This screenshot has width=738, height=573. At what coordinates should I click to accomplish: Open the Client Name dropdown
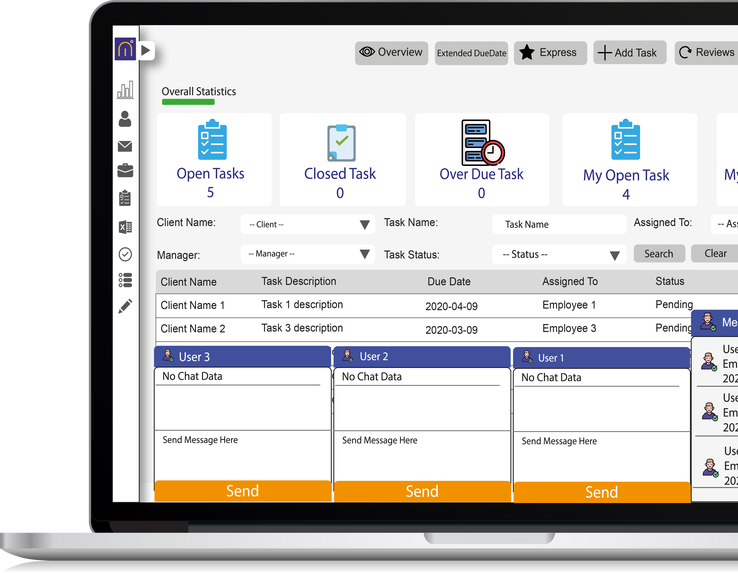[309, 225]
